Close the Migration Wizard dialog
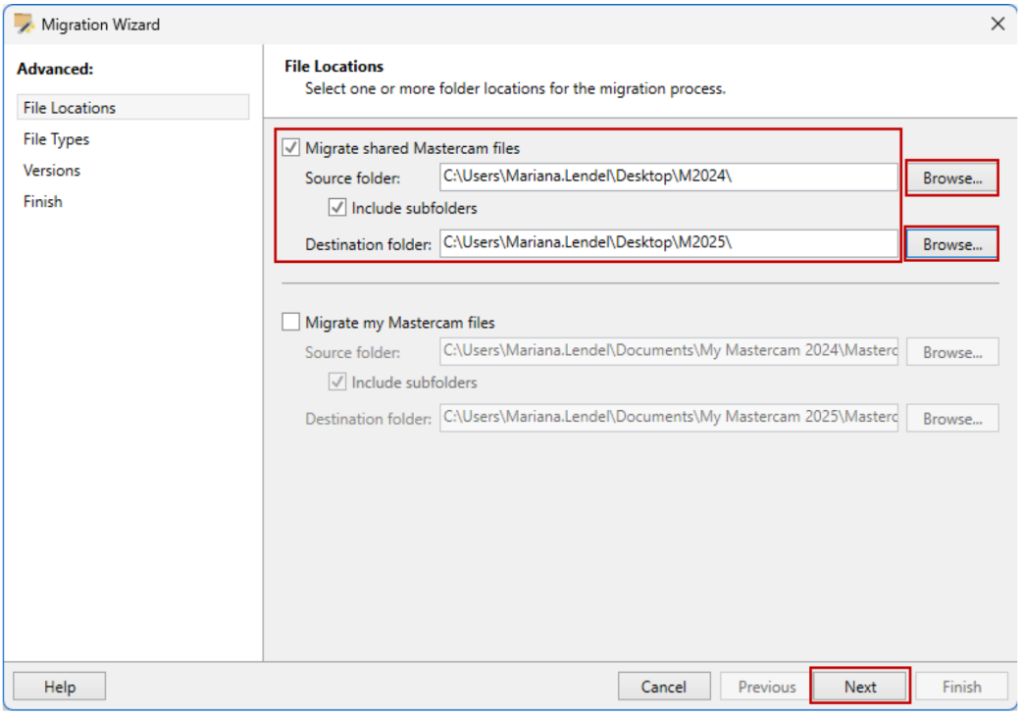Image resolution: width=1024 pixels, height=716 pixels. click(x=997, y=24)
